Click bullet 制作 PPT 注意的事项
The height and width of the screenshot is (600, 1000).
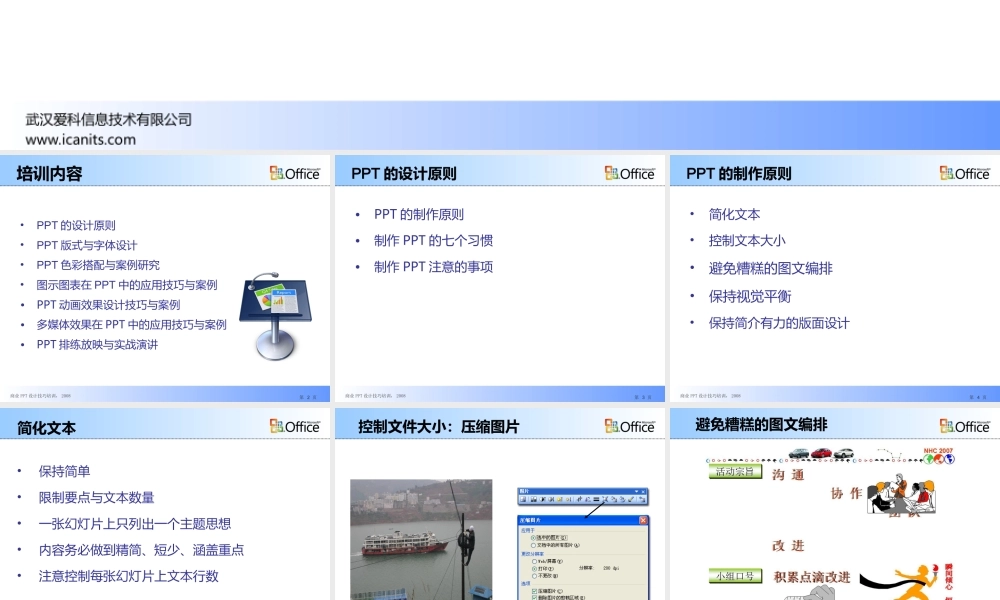(434, 267)
